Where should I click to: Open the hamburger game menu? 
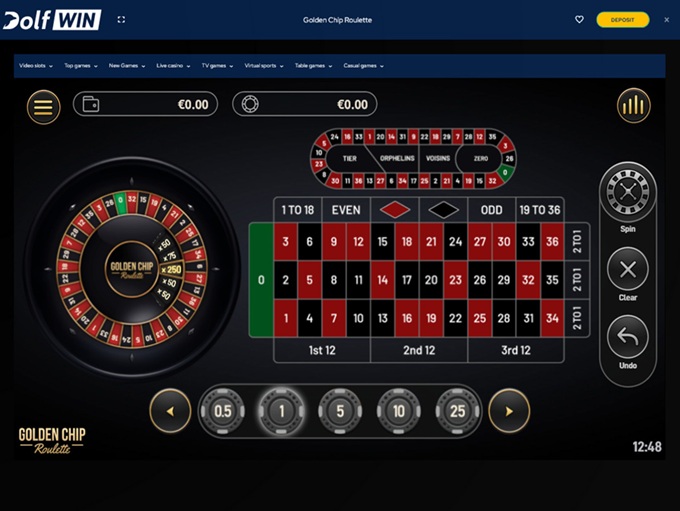[43, 107]
